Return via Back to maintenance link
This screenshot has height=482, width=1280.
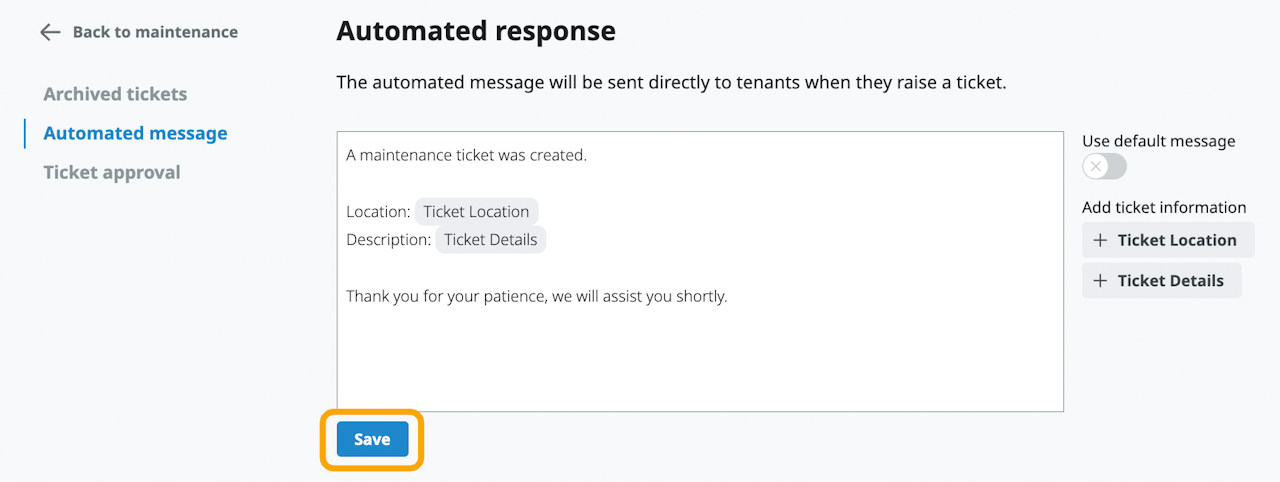pyautogui.click(x=155, y=32)
